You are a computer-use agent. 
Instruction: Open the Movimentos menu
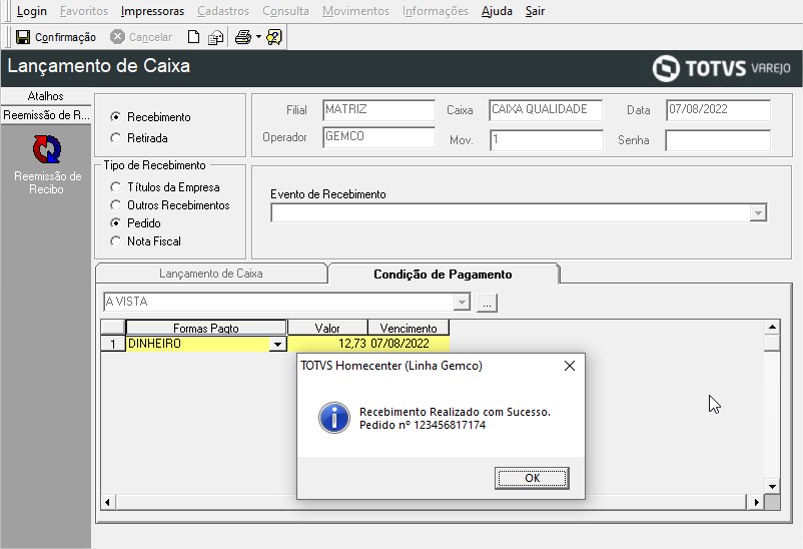356,11
